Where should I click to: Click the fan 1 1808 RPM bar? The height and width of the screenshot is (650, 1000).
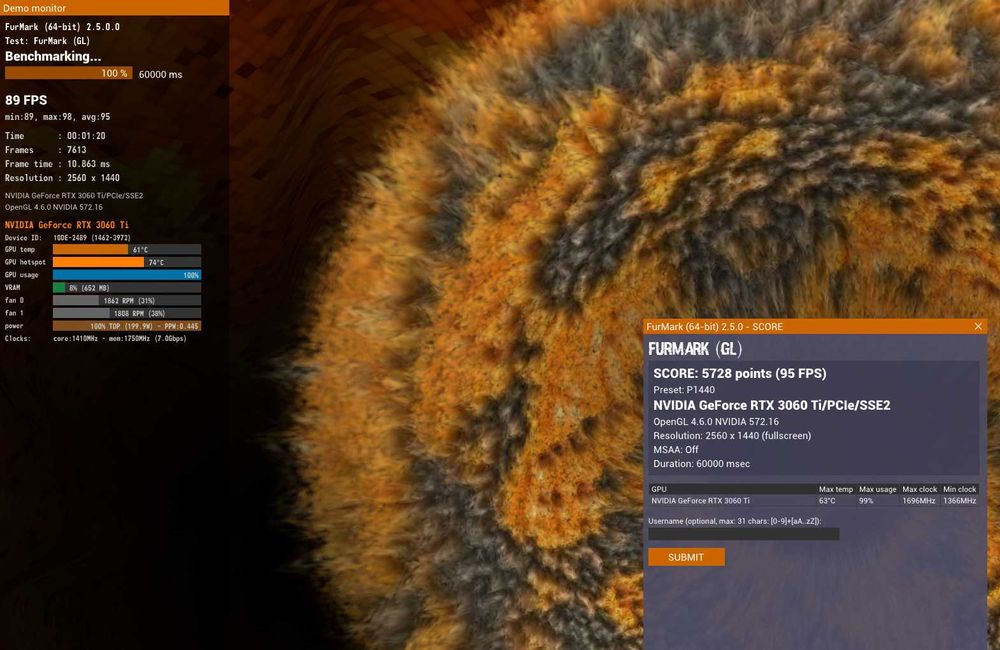tap(127, 313)
